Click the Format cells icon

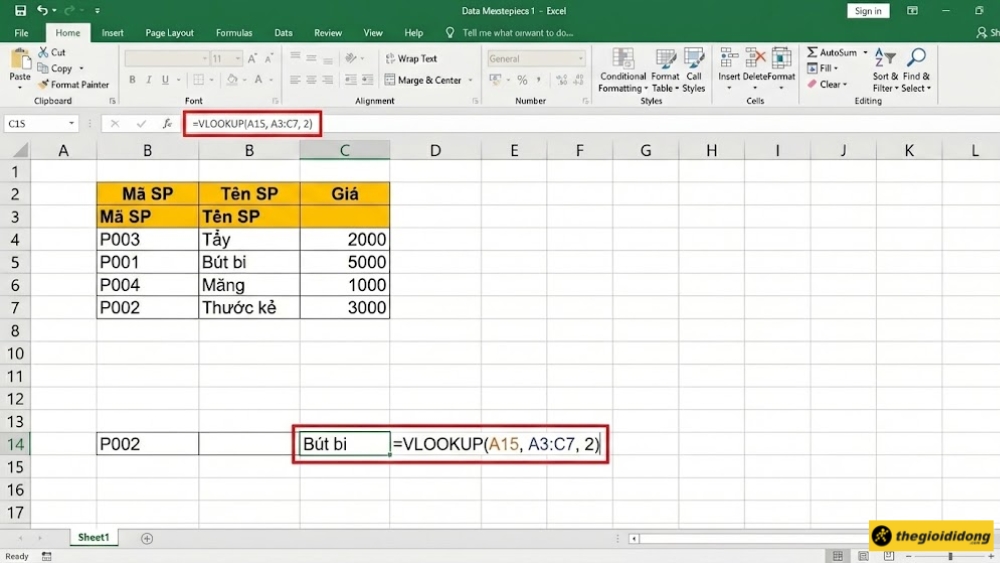(x=781, y=59)
